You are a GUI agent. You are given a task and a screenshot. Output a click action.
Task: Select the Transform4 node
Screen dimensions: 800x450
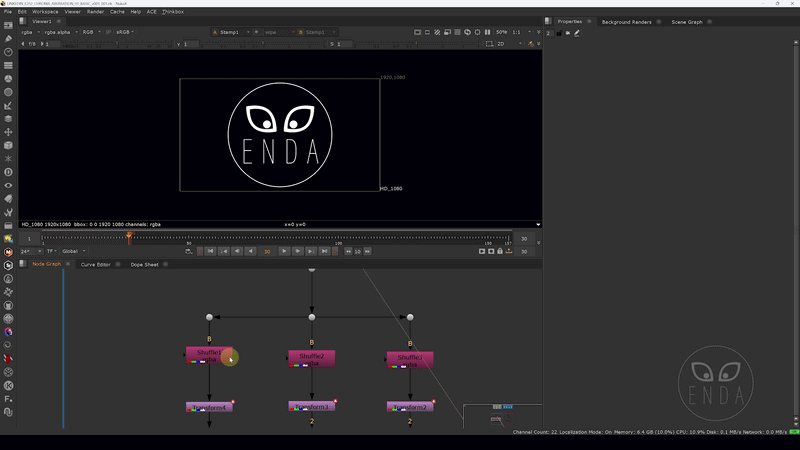[x=209, y=407]
